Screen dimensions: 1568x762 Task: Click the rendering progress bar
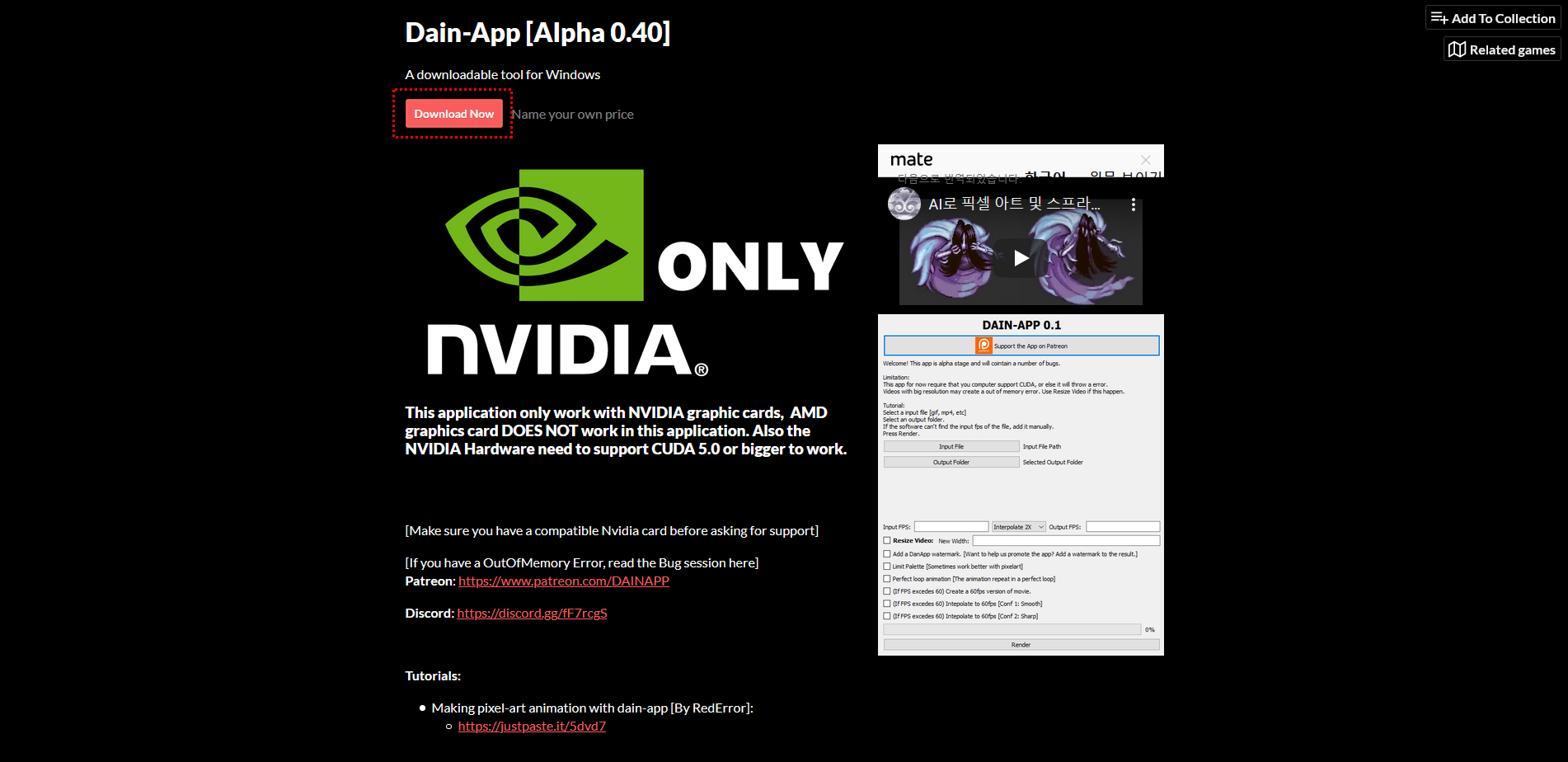click(x=1012, y=629)
